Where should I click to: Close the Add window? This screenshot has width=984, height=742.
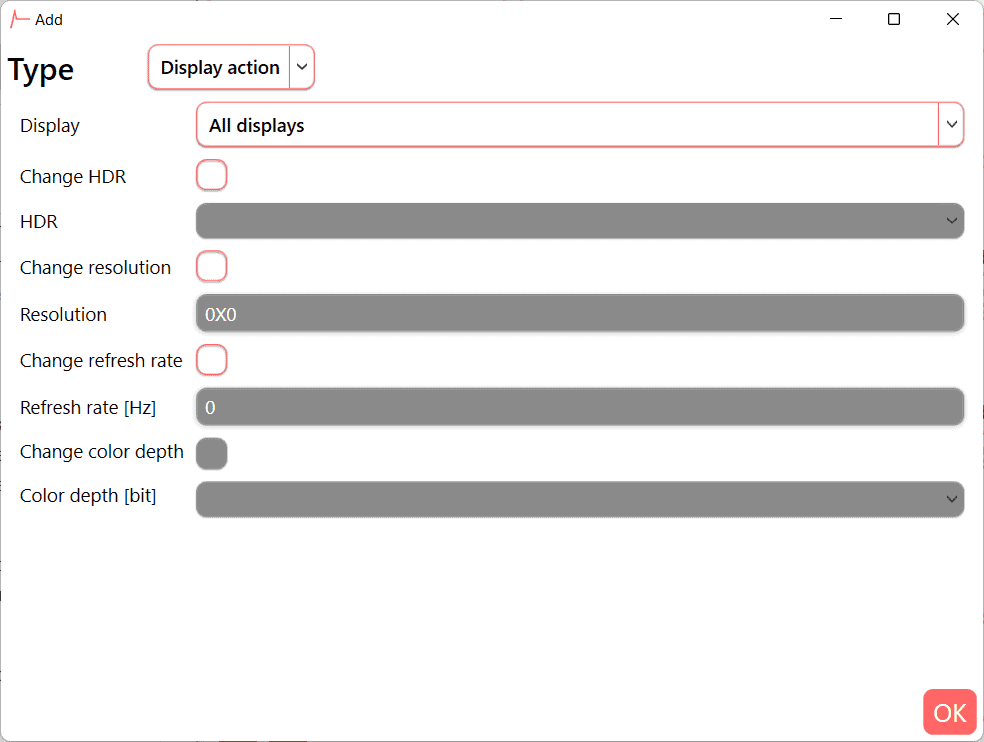point(953,19)
